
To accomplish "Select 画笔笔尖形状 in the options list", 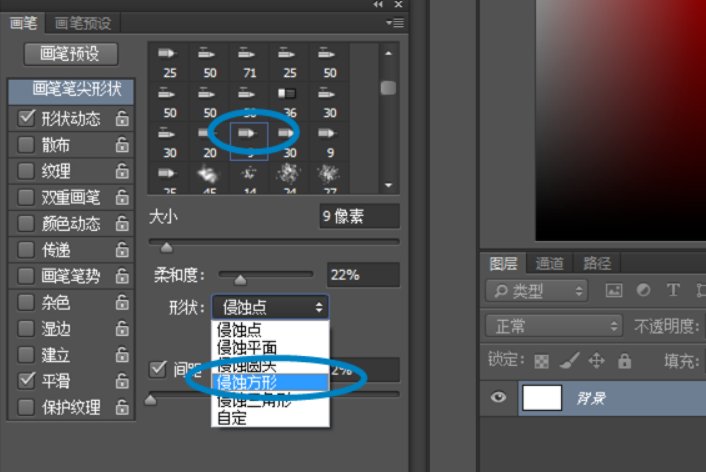I will point(72,90).
